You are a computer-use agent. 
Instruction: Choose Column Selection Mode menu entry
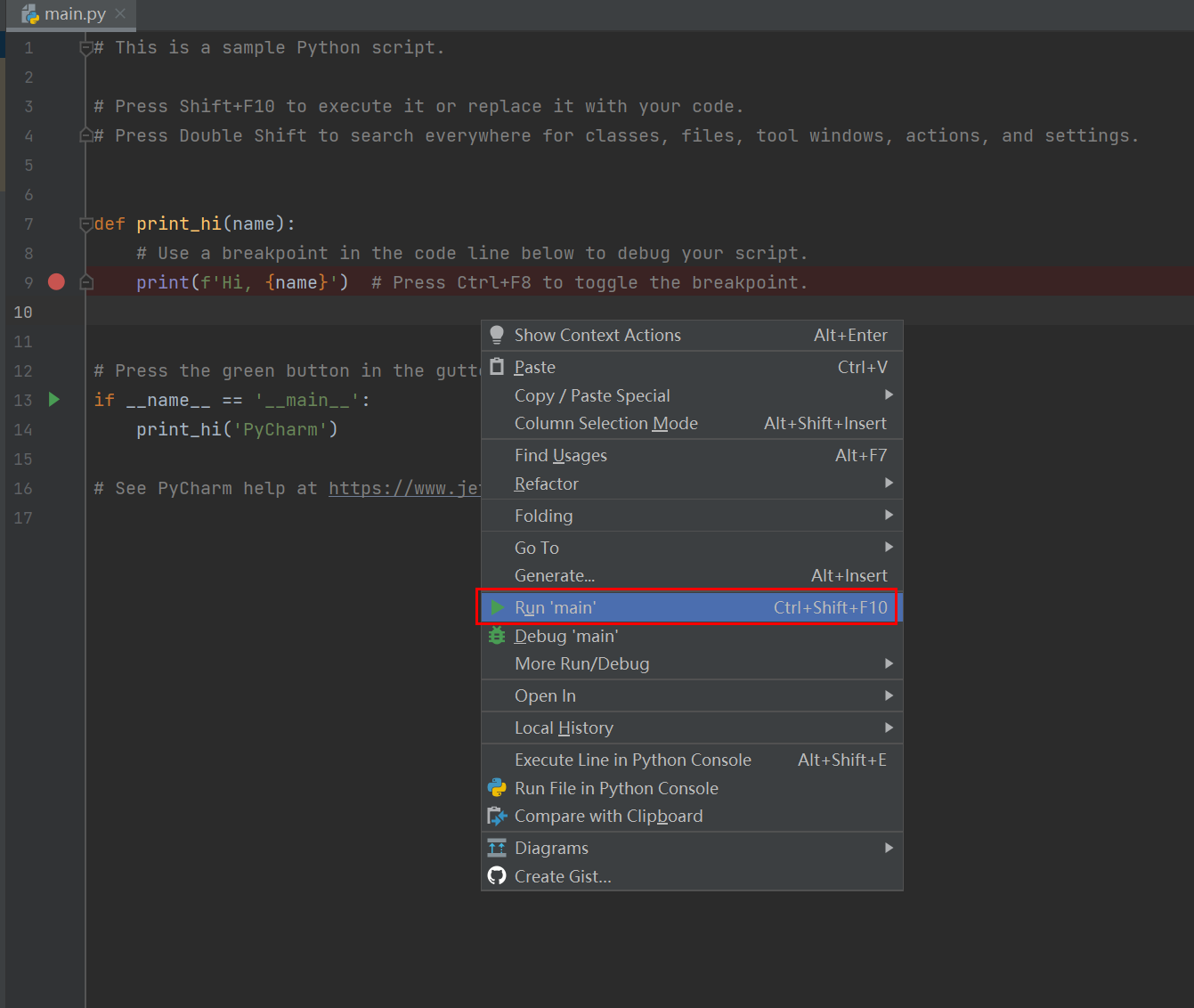[605, 423]
